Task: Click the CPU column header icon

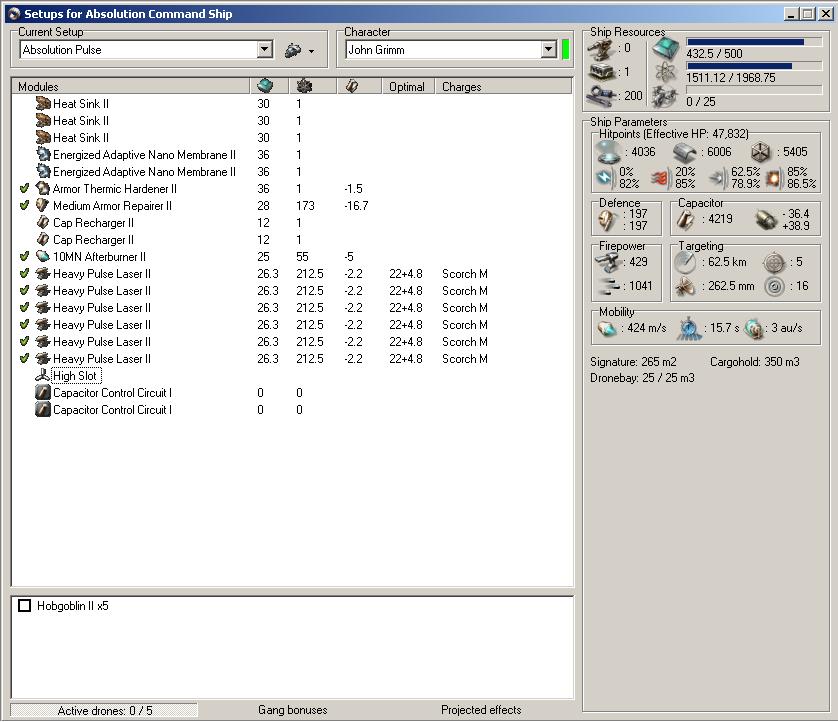Action: click(265, 86)
